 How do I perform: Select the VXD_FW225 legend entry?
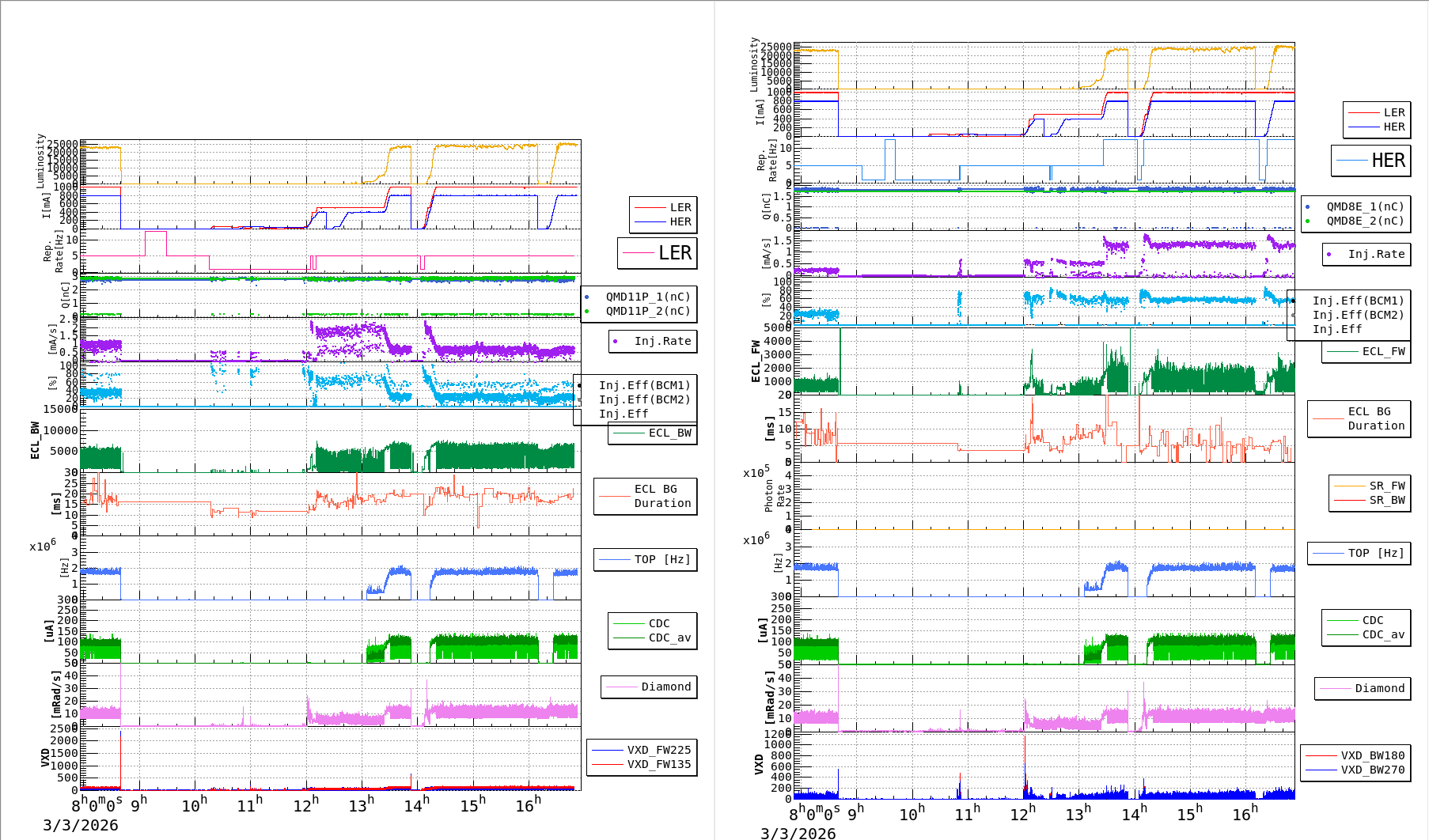[x=658, y=750]
